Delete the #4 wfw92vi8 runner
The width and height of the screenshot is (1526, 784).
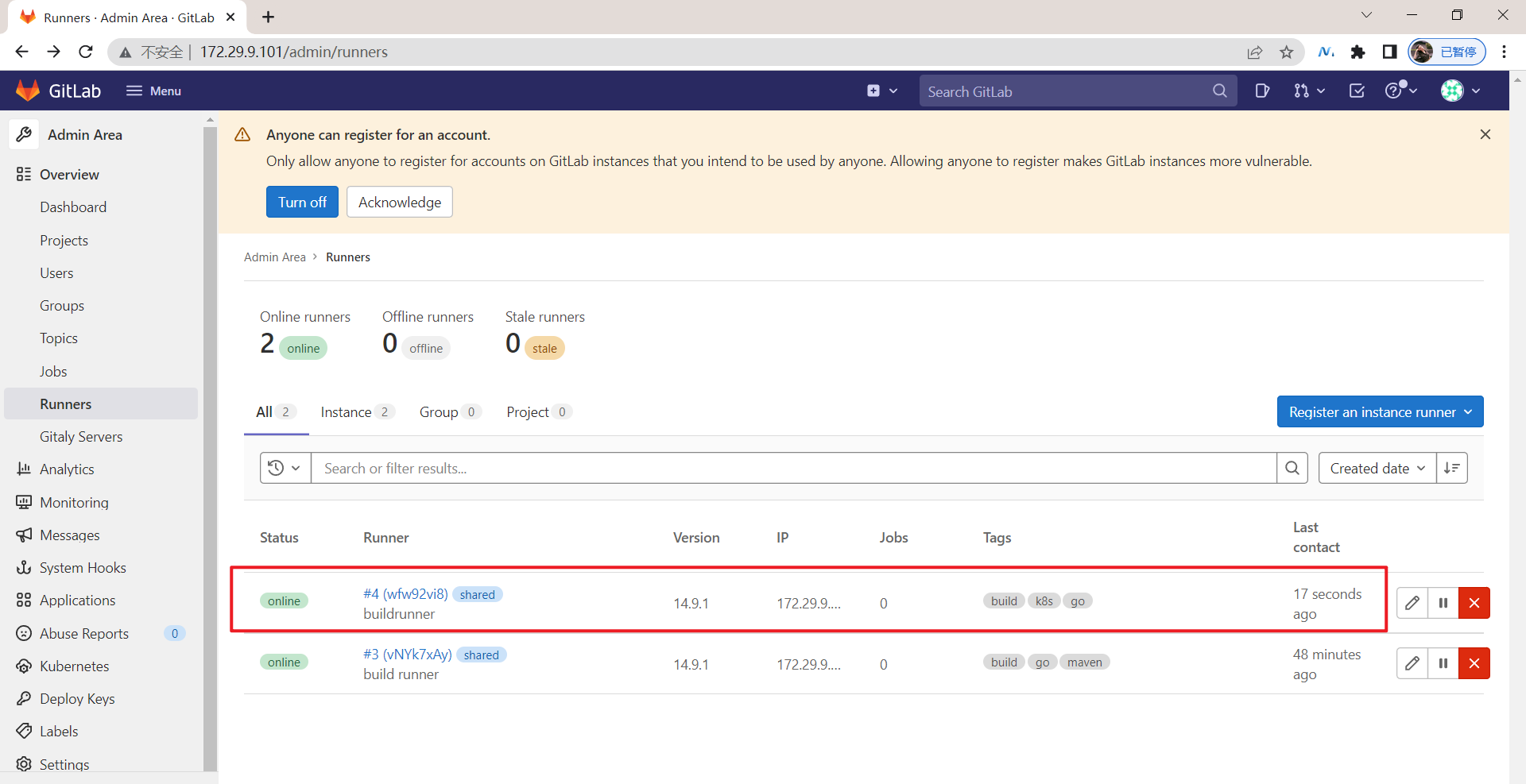click(1474, 603)
